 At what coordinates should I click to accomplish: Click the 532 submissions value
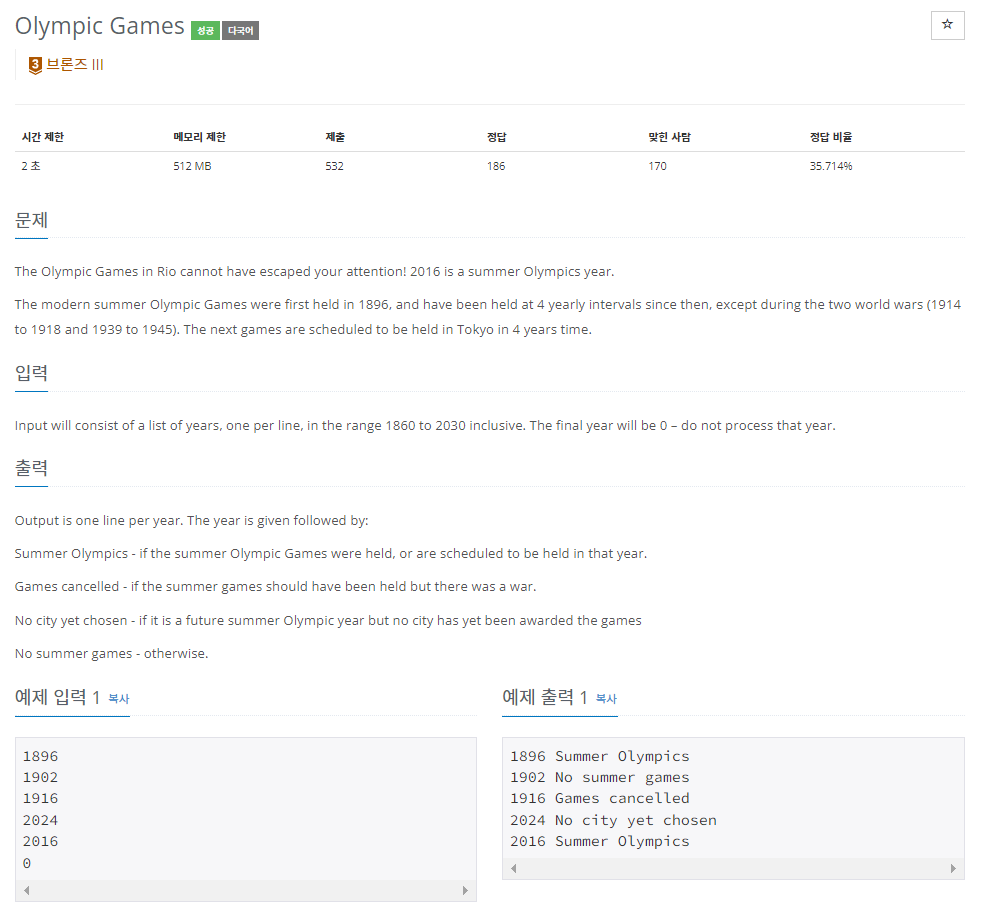click(x=335, y=166)
